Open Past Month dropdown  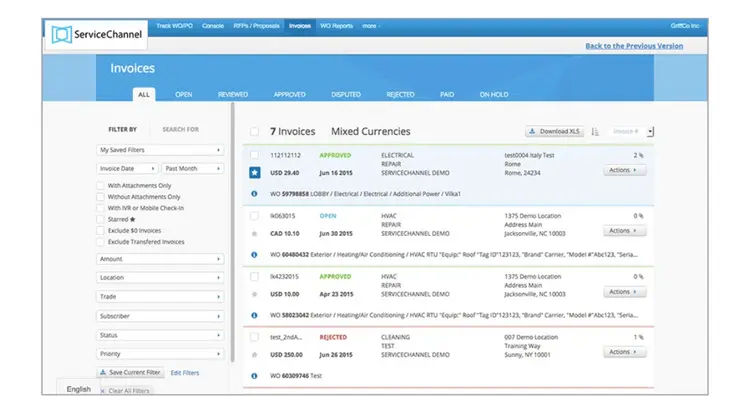192,168
